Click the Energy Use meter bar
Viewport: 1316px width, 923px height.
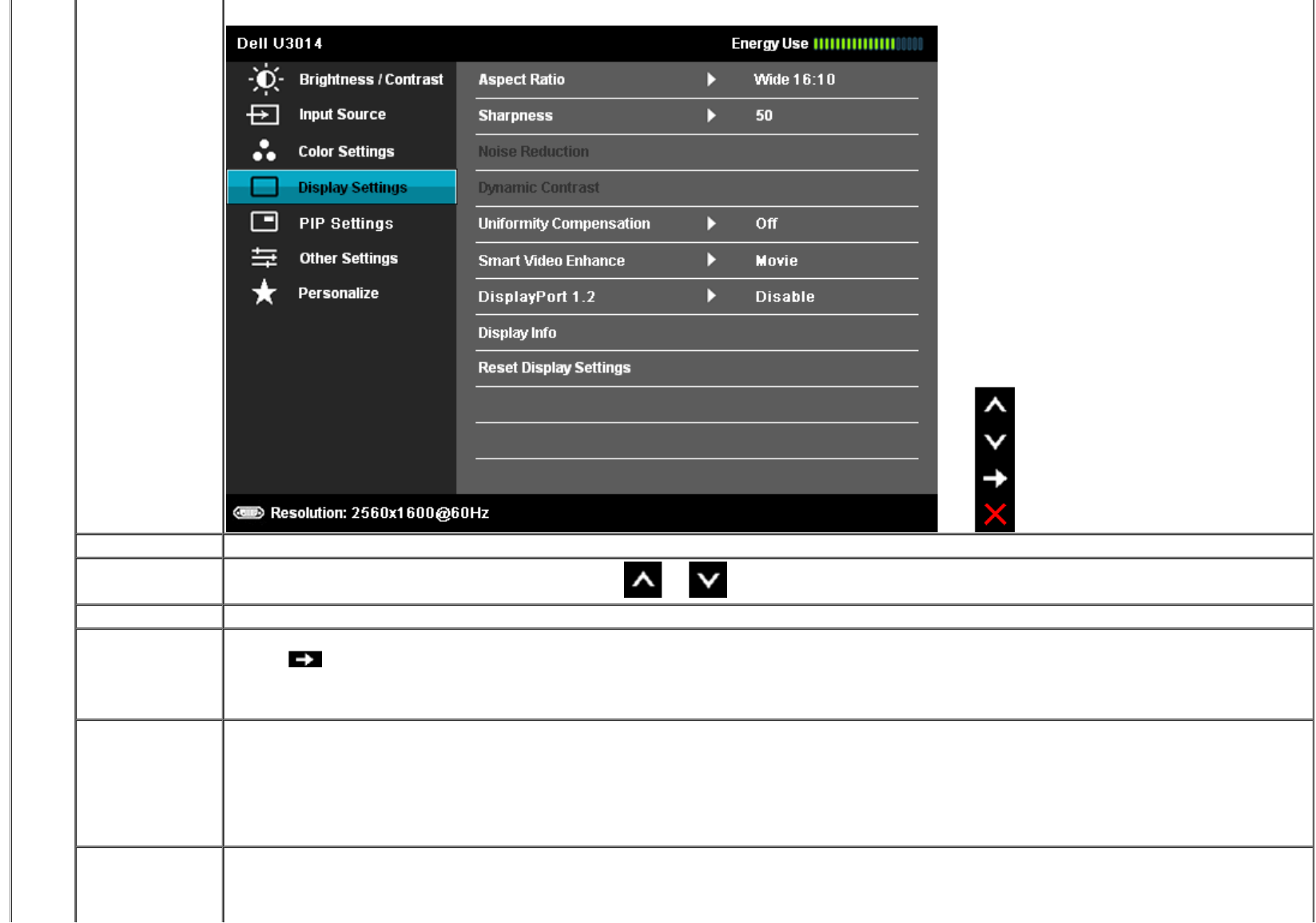(x=869, y=43)
